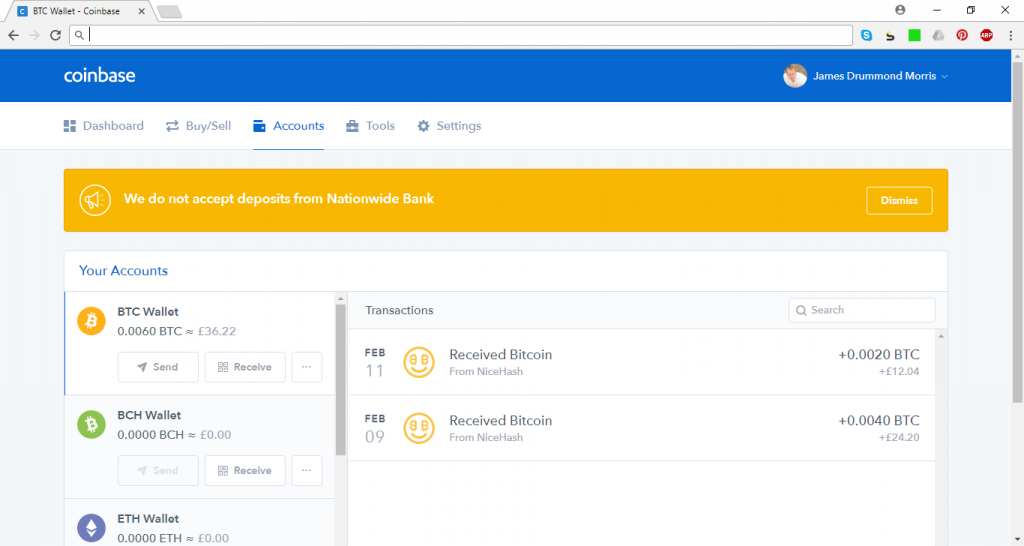The height and width of the screenshot is (546, 1024).
Task: Dismiss the Nationwide Bank notice
Action: [x=899, y=201]
